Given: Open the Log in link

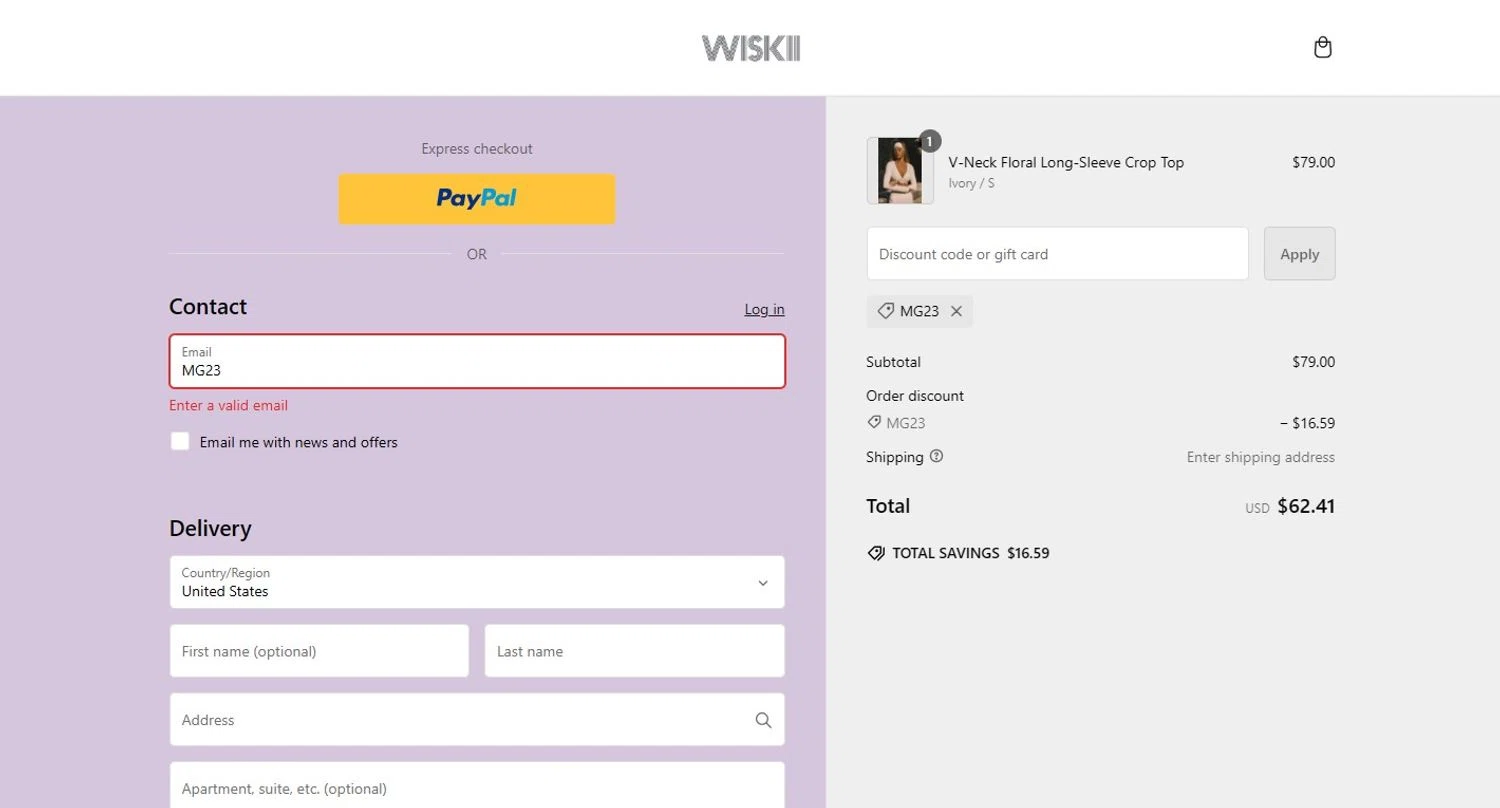Looking at the screenshot, I should [764, 309].
